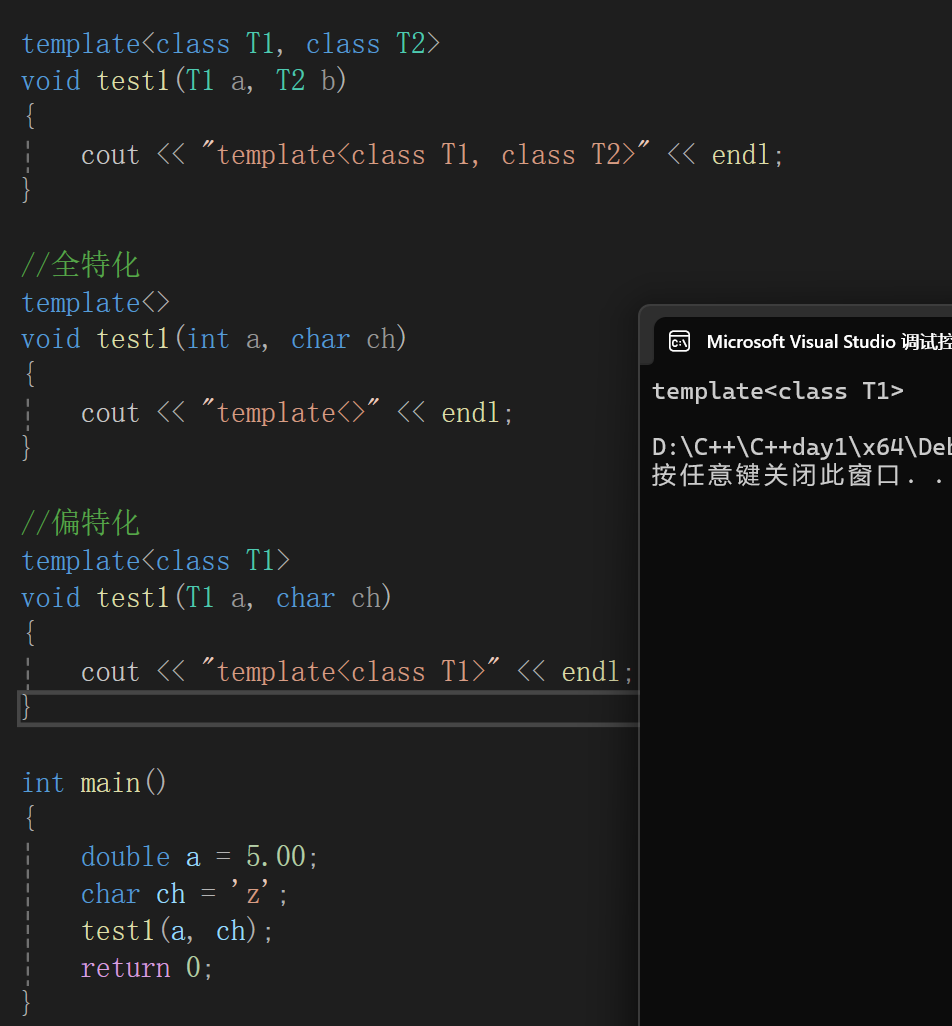Click the console message "按任意键关闭此窗口"

point(775,475)
